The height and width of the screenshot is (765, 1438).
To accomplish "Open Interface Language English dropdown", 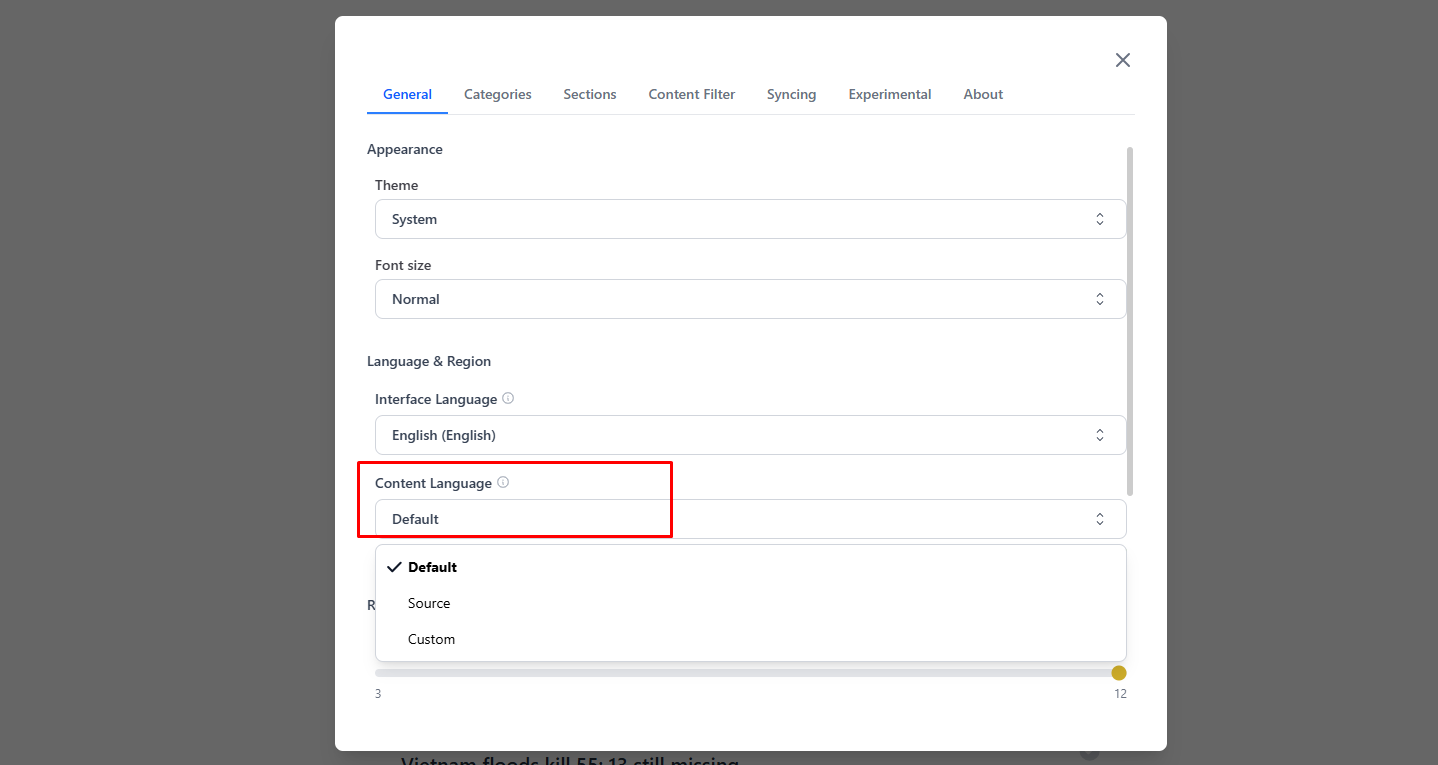I will pos(750,435).
